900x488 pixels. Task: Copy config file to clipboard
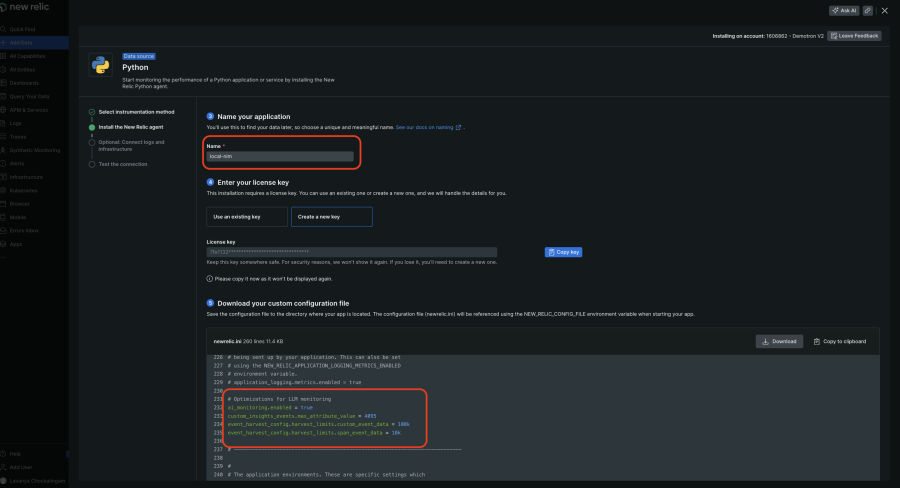pos(840,341)
